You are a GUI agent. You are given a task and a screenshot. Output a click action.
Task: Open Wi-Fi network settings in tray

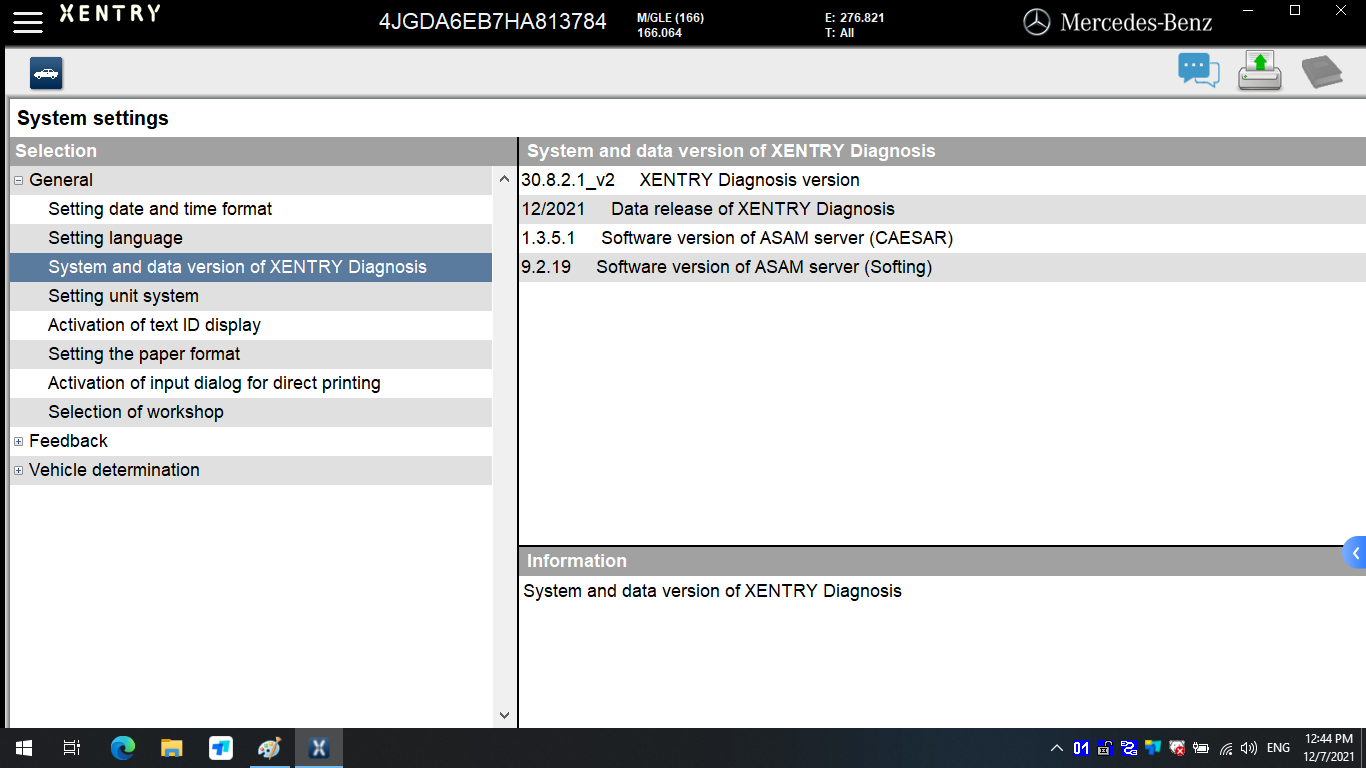point(1225,748)
